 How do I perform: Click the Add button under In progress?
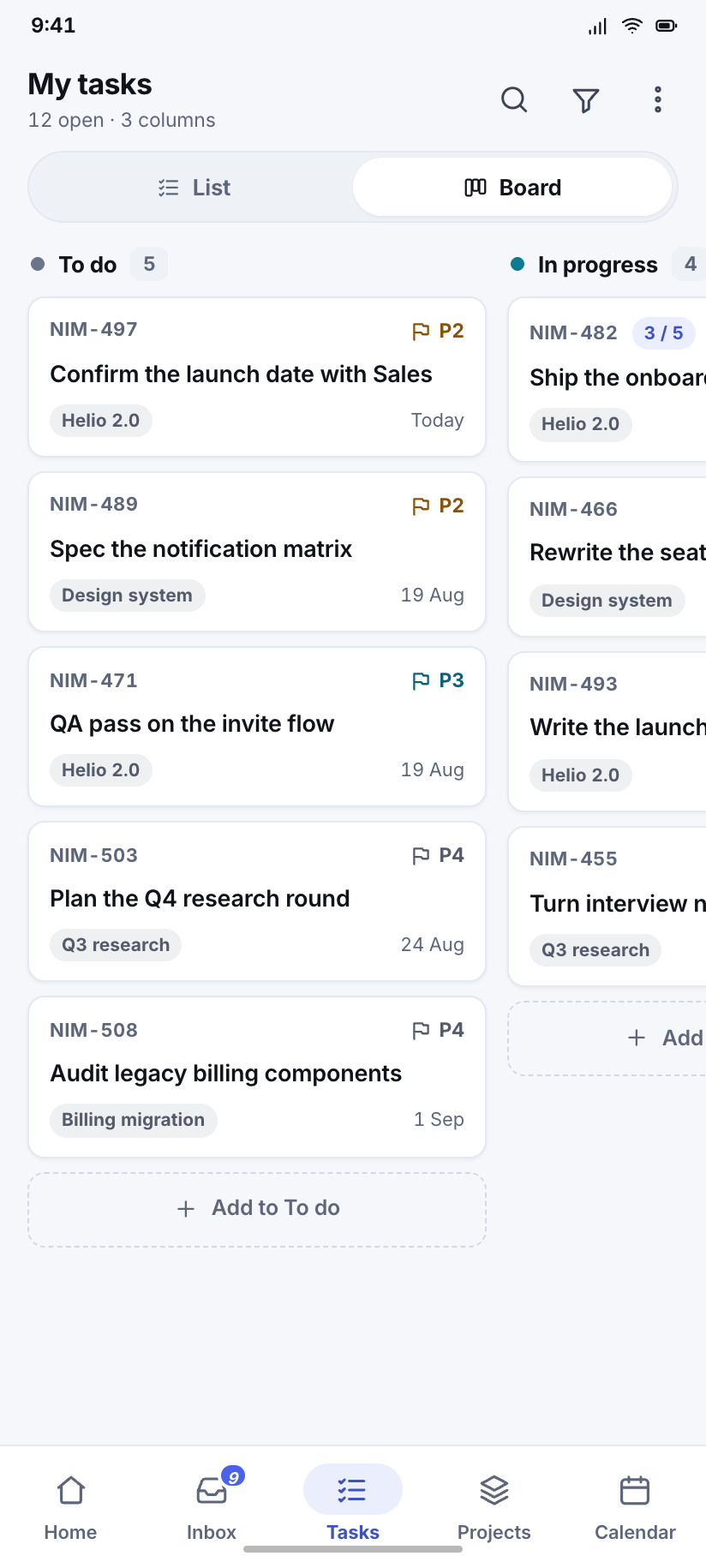[x=607, y=1038]
